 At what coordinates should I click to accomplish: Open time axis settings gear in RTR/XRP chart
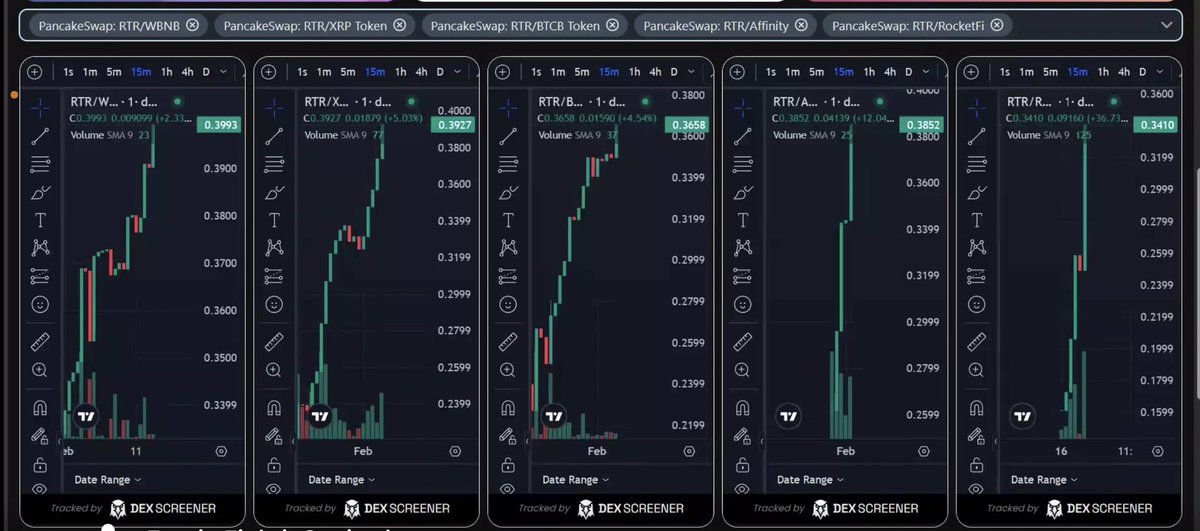tap(455, 451)
